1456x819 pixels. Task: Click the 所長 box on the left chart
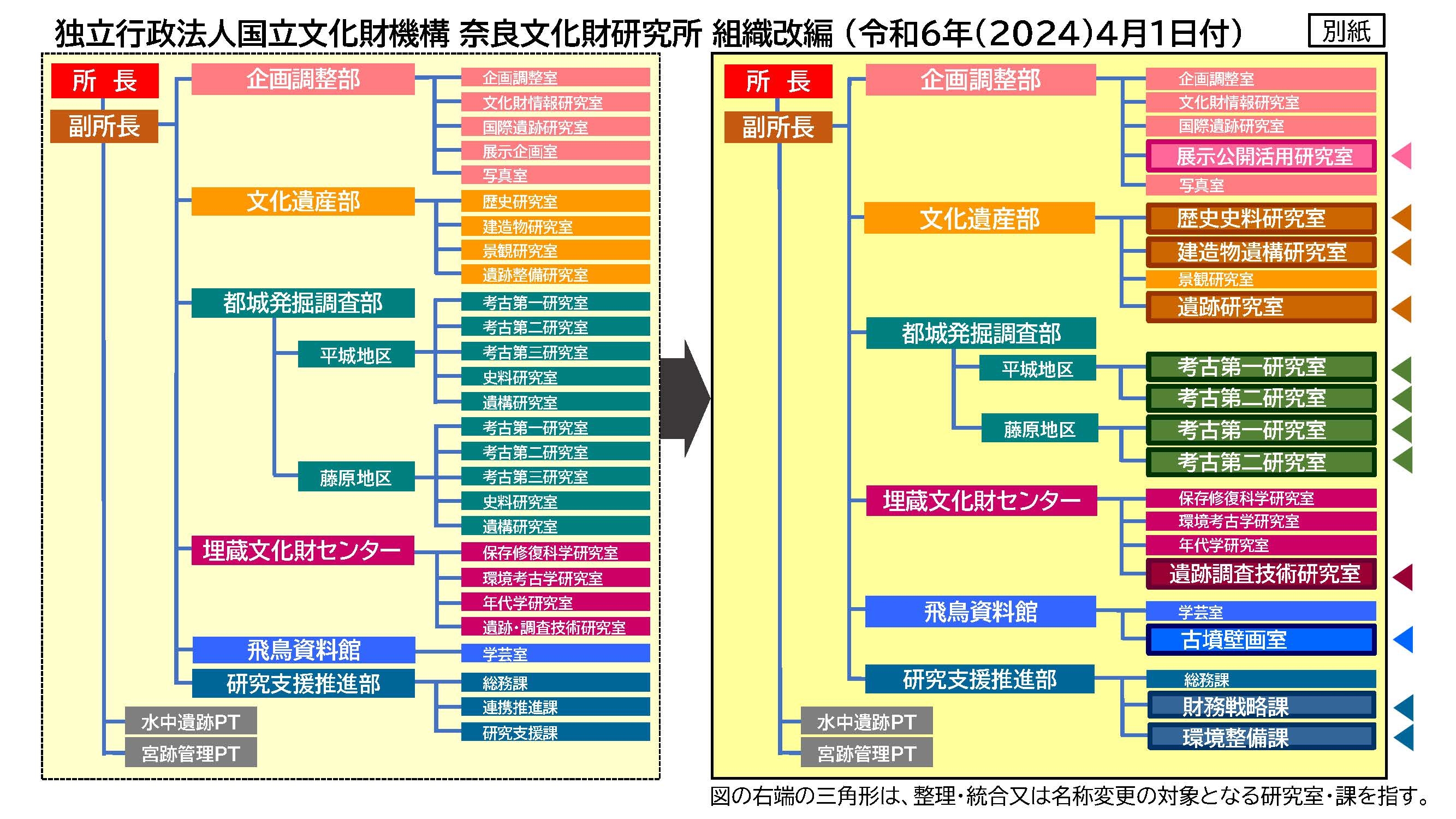(x=105, y=79)
